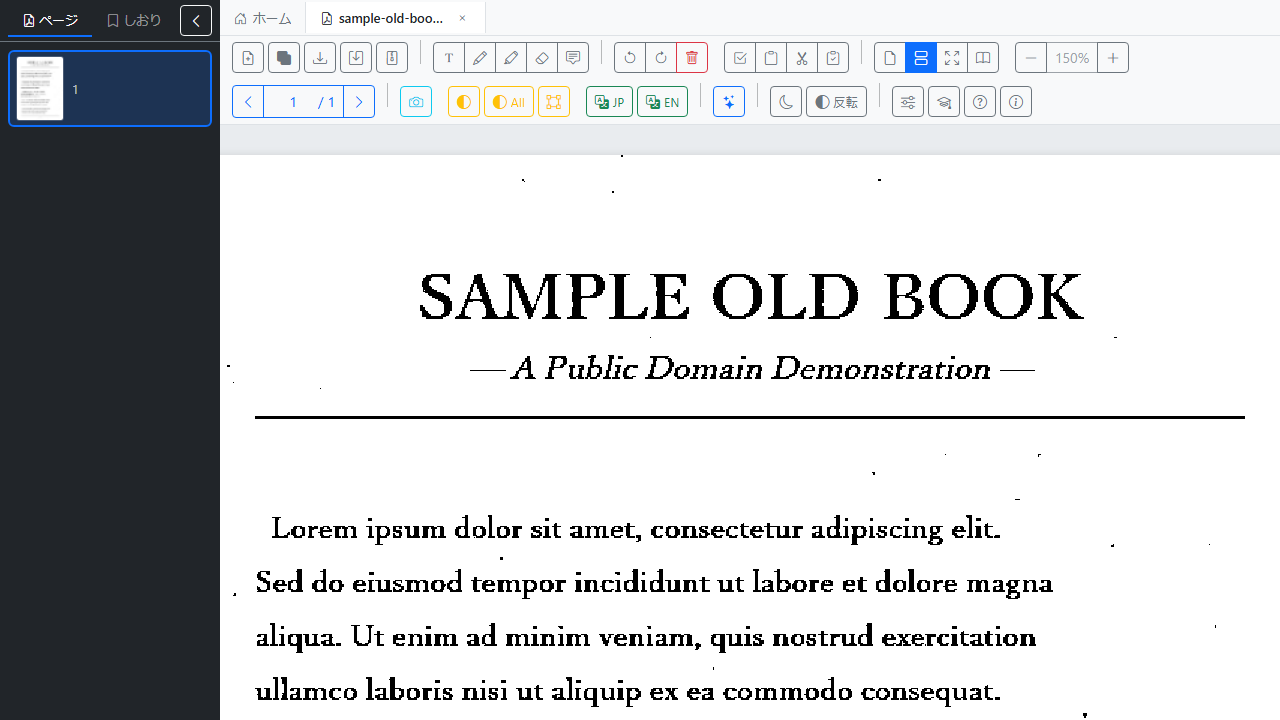Click the yellow bounding box crop icon
Screen dimensions: 1280x720
[x=554, y=102]
